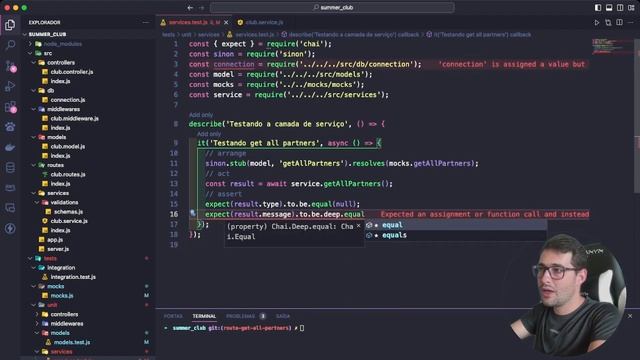
Task: Select 'equals' autocomplete suggestion
Action: [456, 235]
